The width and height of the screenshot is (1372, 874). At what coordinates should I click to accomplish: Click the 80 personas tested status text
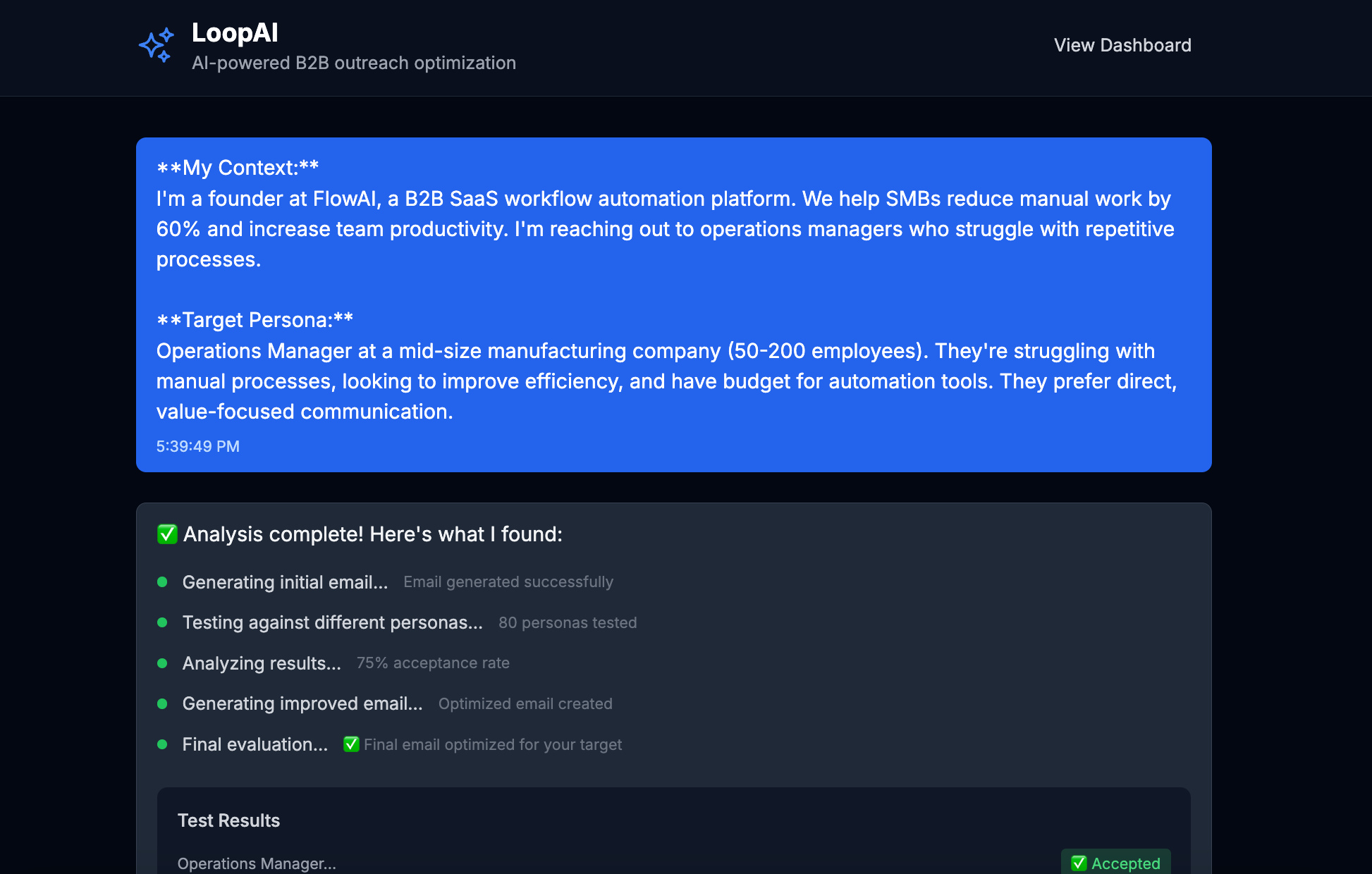coord(568,622)
